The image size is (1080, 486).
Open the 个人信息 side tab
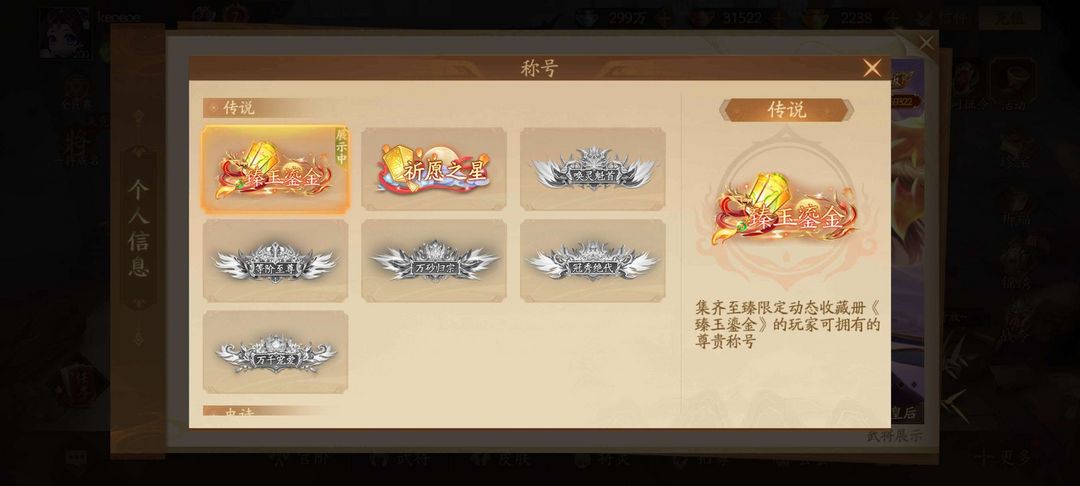[138, 228]
